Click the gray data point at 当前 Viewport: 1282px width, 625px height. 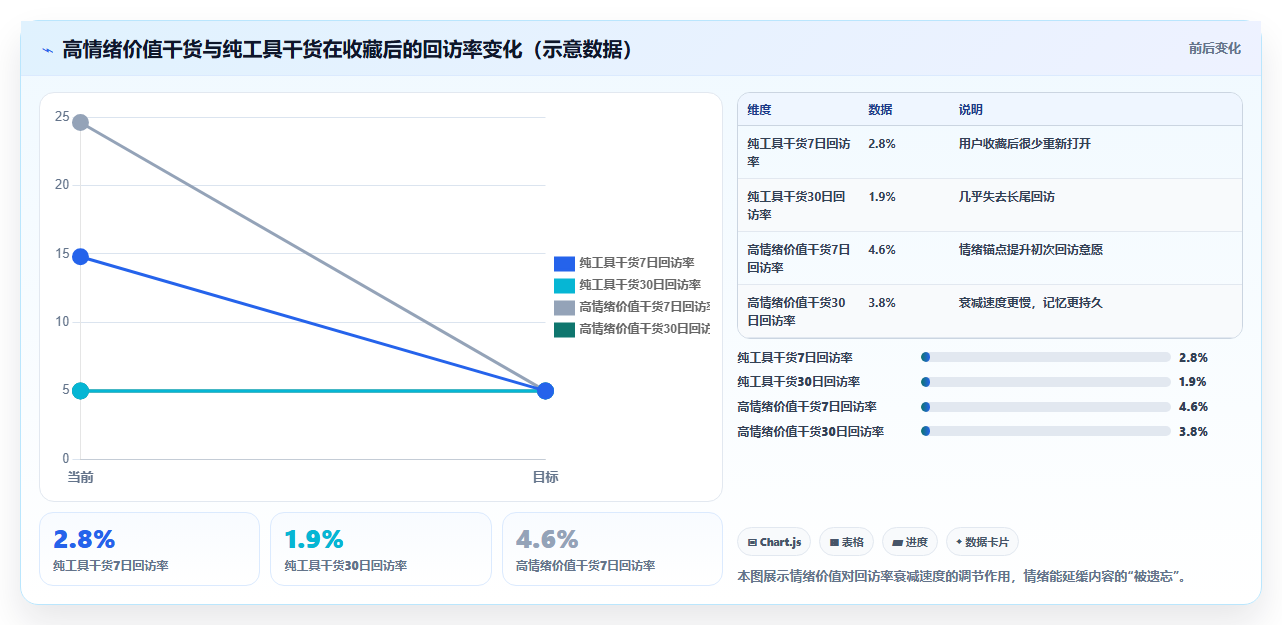click(x=80, y=122)
